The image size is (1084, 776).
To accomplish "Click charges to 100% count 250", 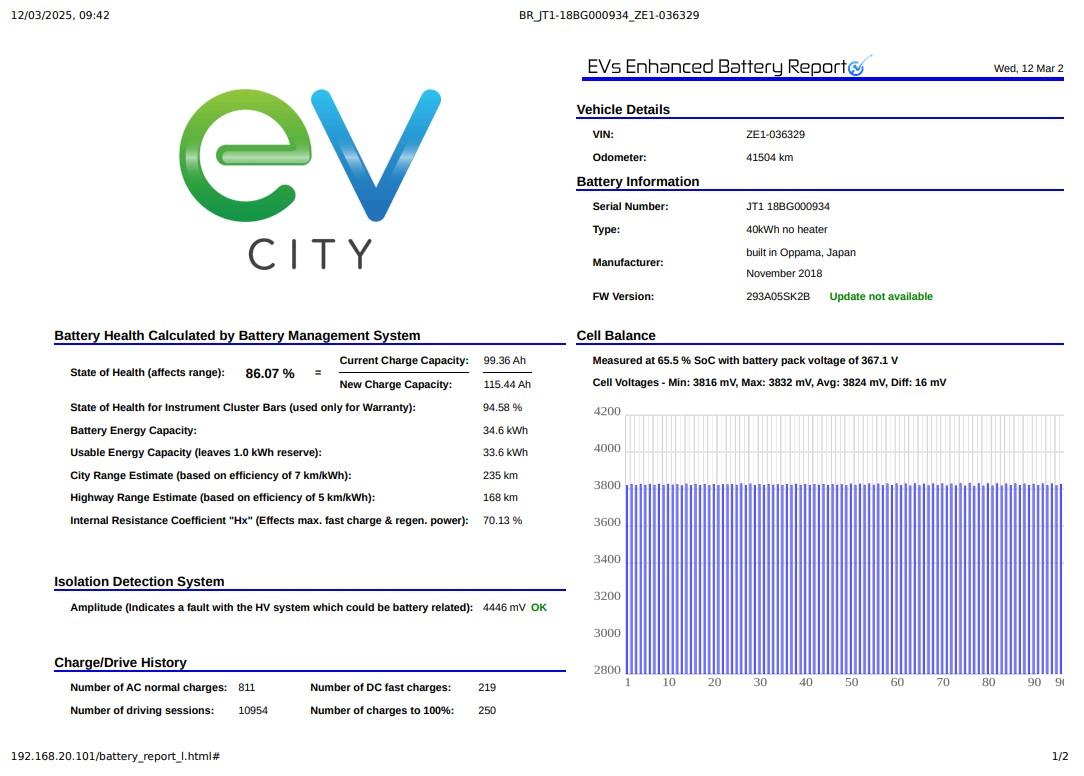I will pyautogui.click(x=487, y=710).
